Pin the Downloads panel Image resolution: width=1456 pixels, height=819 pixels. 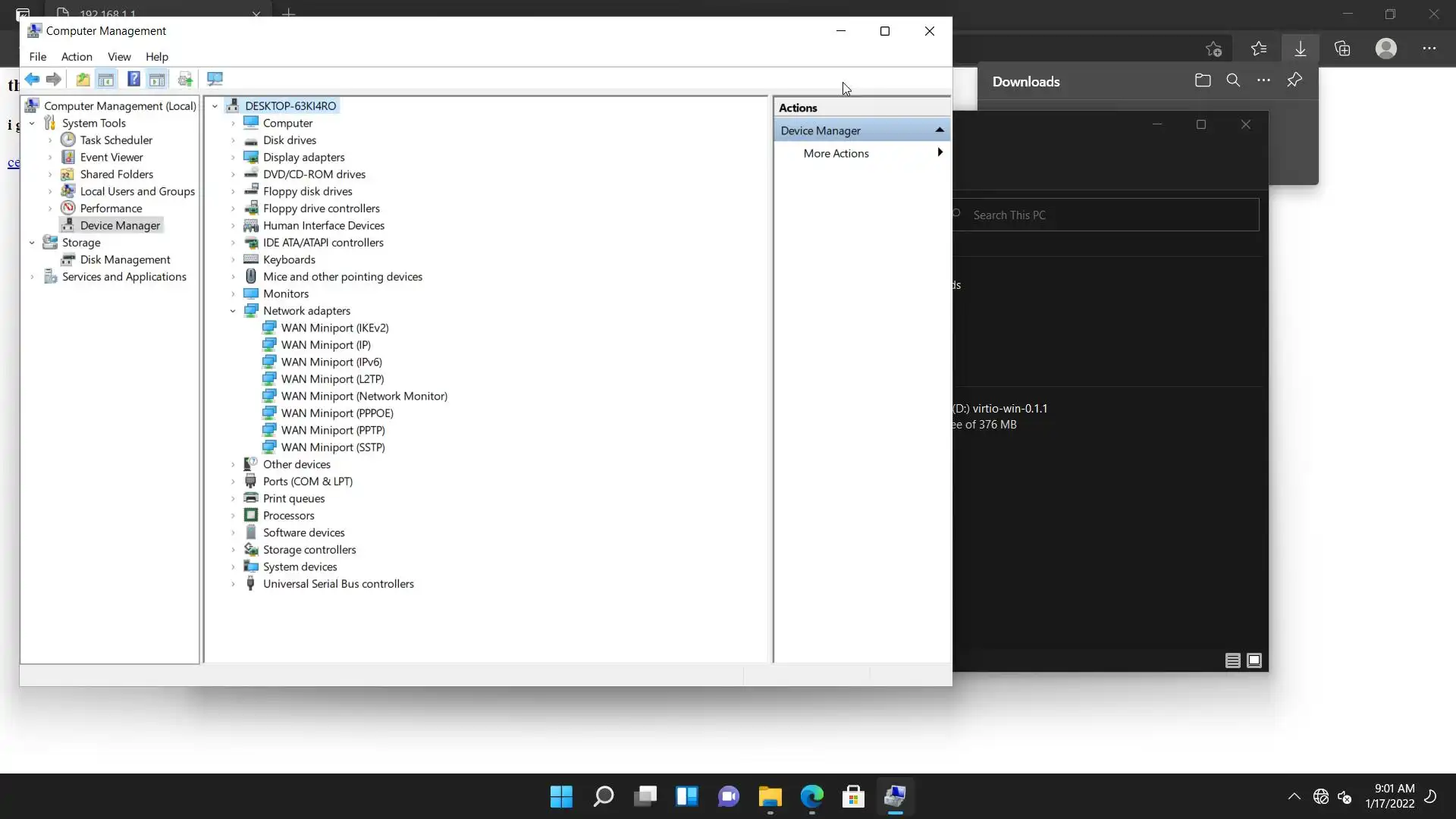coord(1294,80)
